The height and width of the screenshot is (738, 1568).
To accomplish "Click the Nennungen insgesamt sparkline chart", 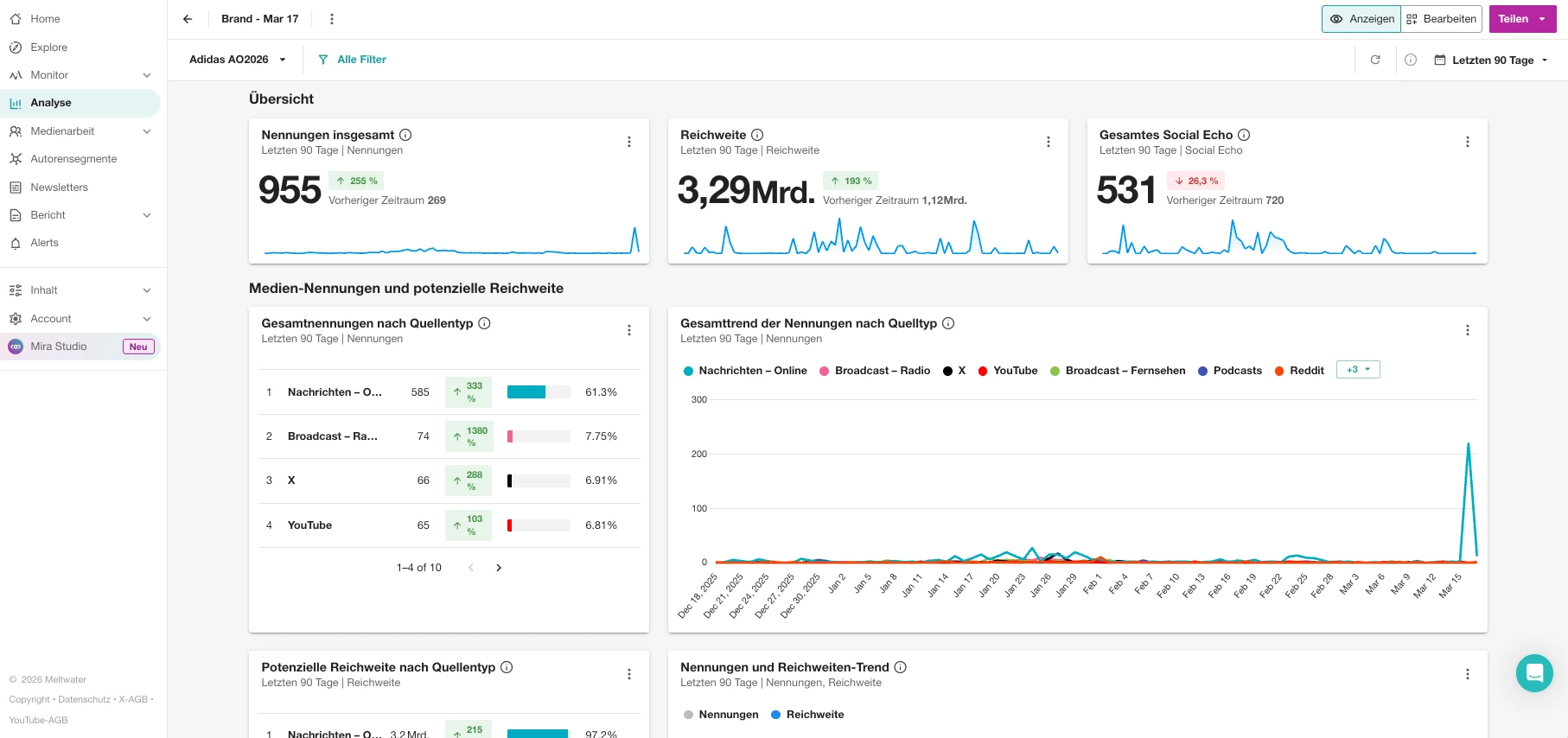I will 451,240.
